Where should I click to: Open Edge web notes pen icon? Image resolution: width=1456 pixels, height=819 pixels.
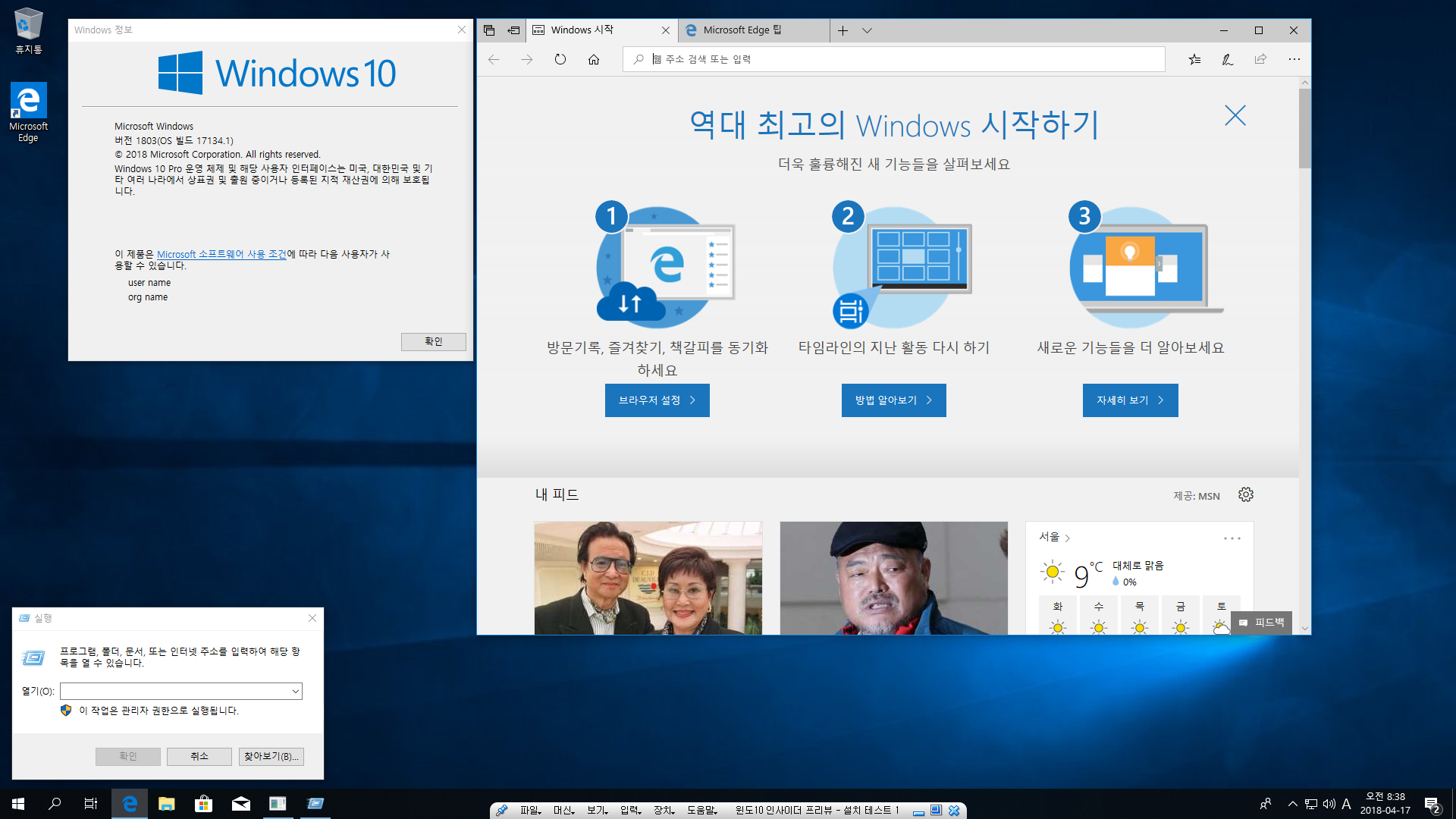[1227, 59]
